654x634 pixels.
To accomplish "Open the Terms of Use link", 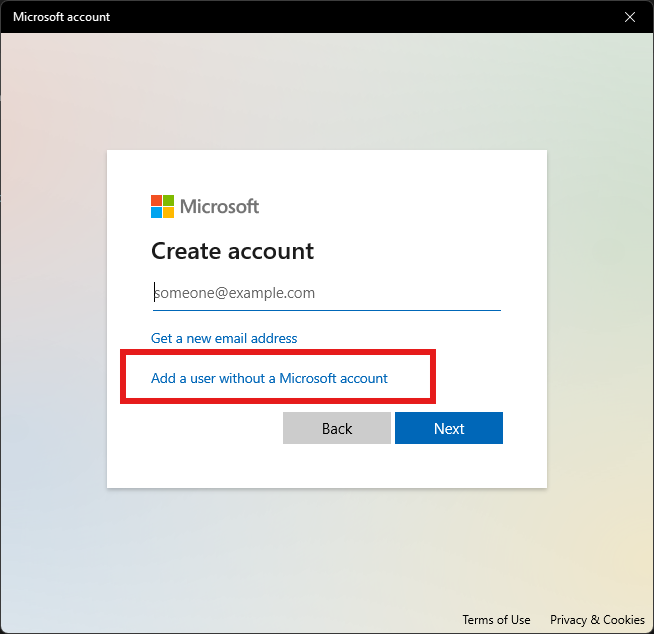I will pyautogui.click(x=496, y=620).
